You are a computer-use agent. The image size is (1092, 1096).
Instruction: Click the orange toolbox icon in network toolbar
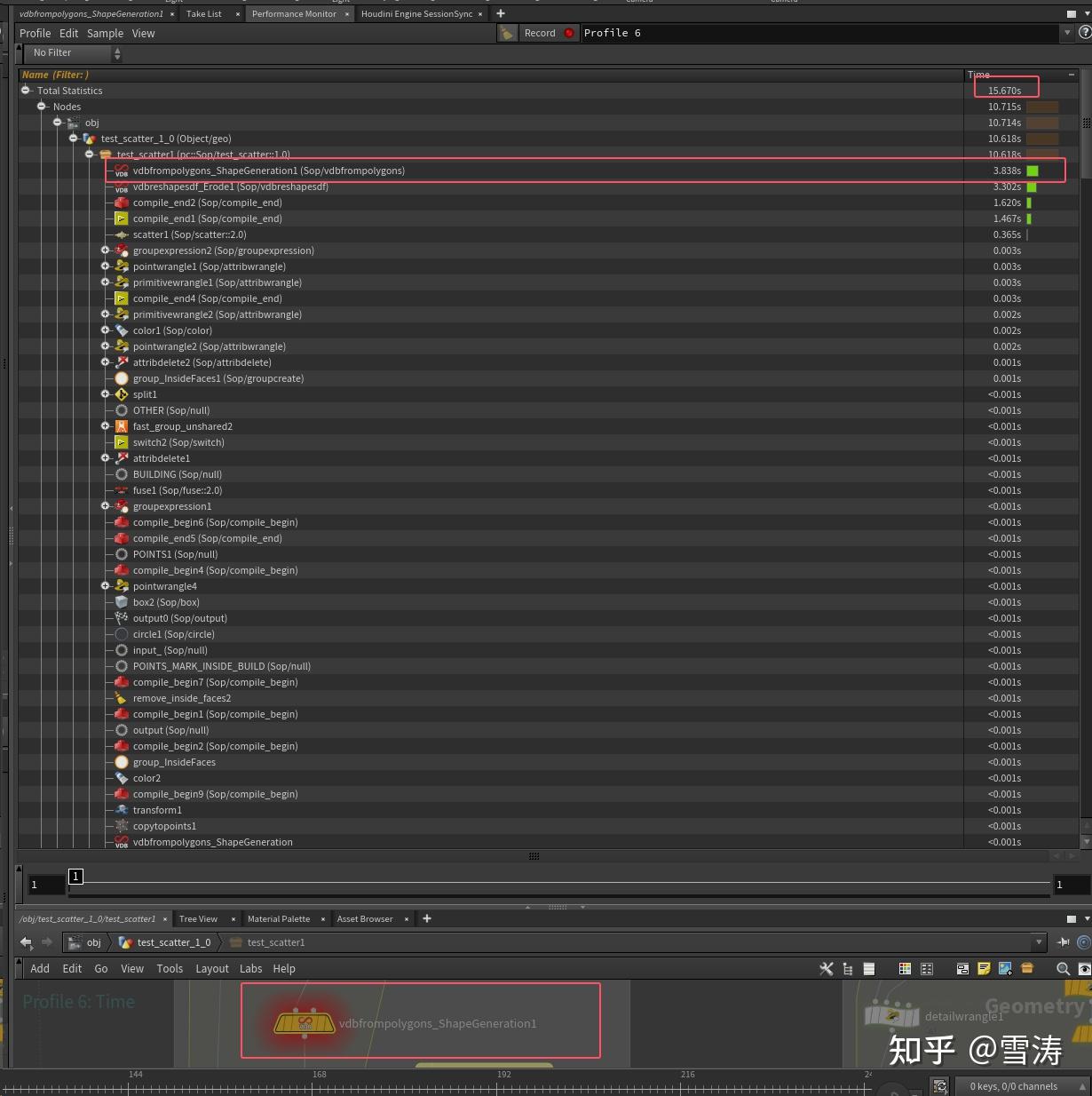click(x=1026, y=969)
